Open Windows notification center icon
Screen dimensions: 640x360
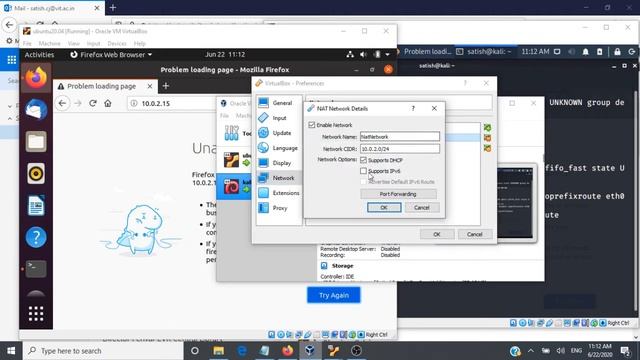(625, 351)
